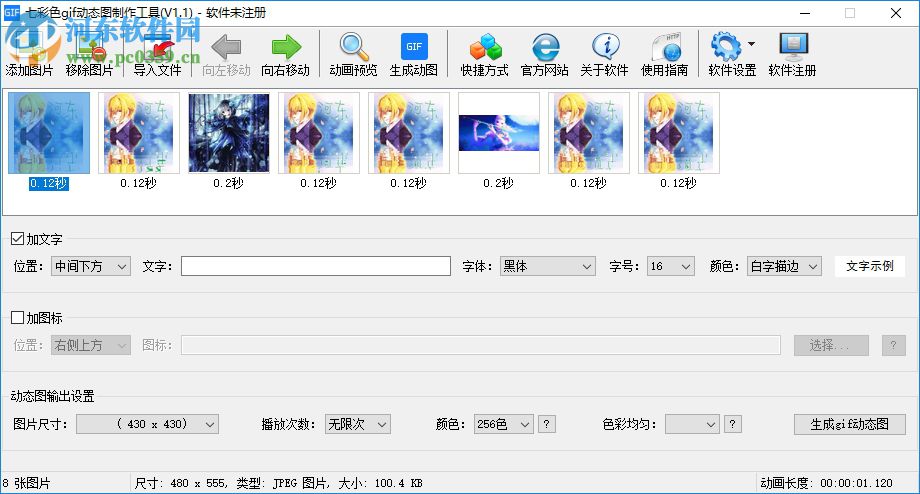Open the image size dropdown (430 x 430)
Viewport: 920px width, 494px height.
(147, 424)
